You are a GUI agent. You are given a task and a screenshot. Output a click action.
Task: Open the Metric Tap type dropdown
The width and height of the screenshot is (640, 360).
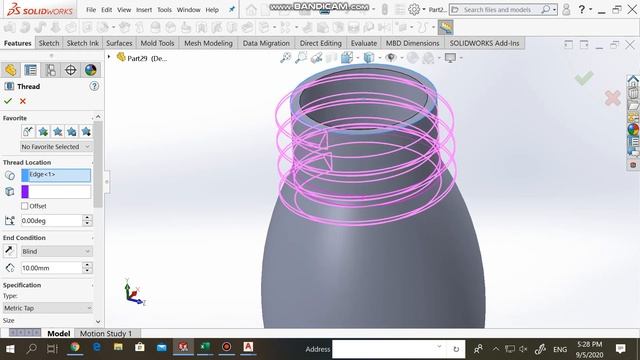(x=48, y=308)
